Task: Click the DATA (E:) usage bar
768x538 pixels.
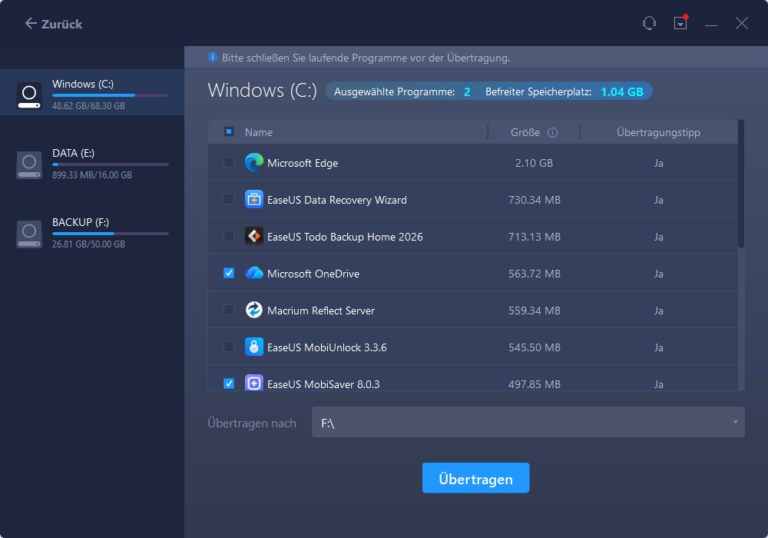Action: [x=110, y=165]
